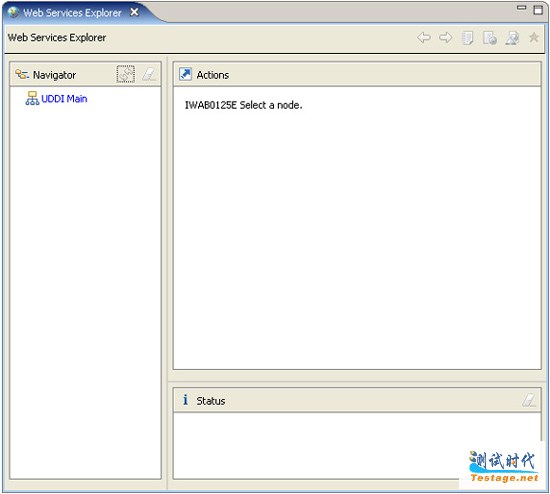Maximize the Web Services Explorer view
The width and height of the screenshot is (550, 494).
(x=538, y=10)
